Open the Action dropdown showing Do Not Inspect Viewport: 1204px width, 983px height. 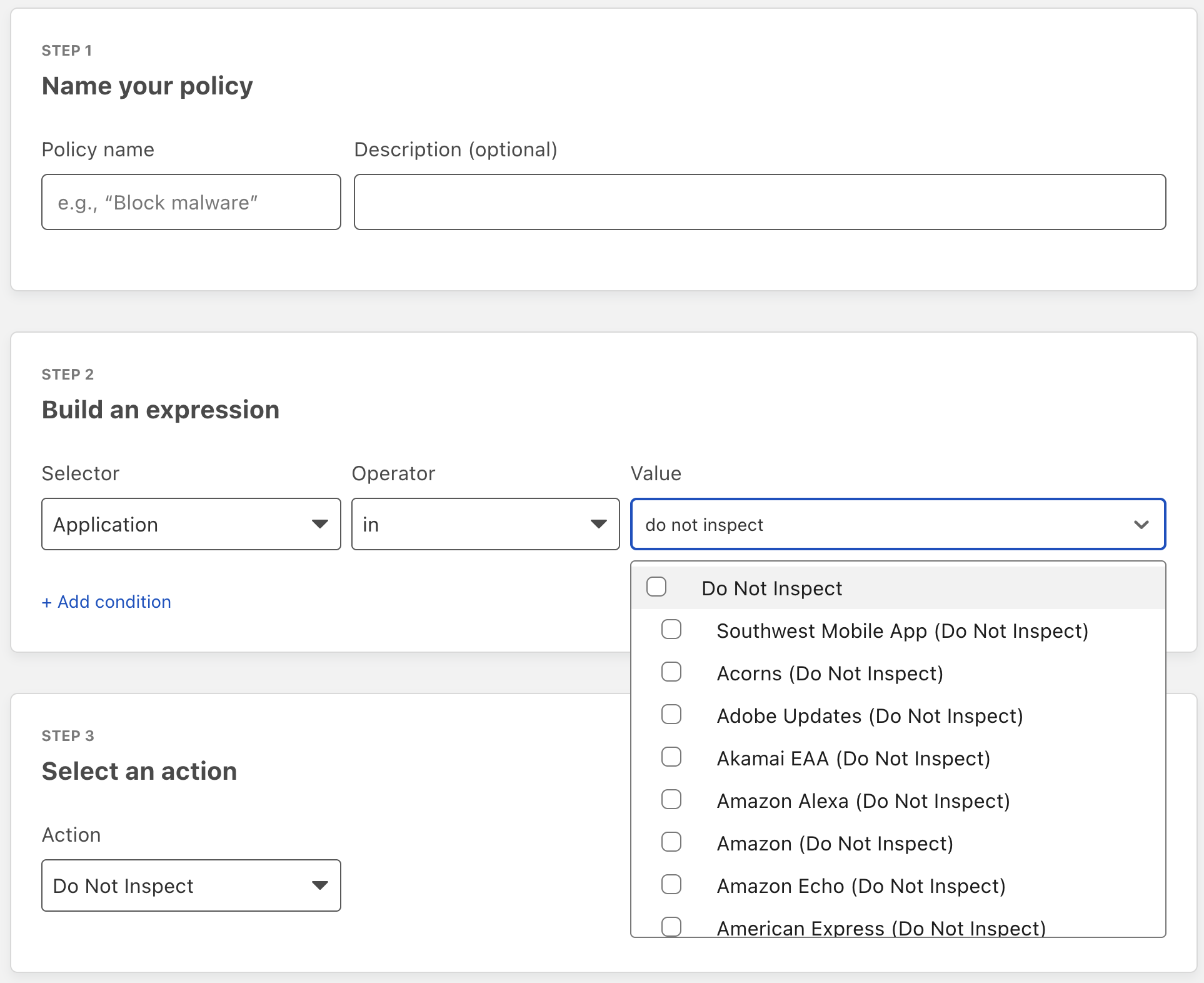pyautogui.click(x=191, y=885)
